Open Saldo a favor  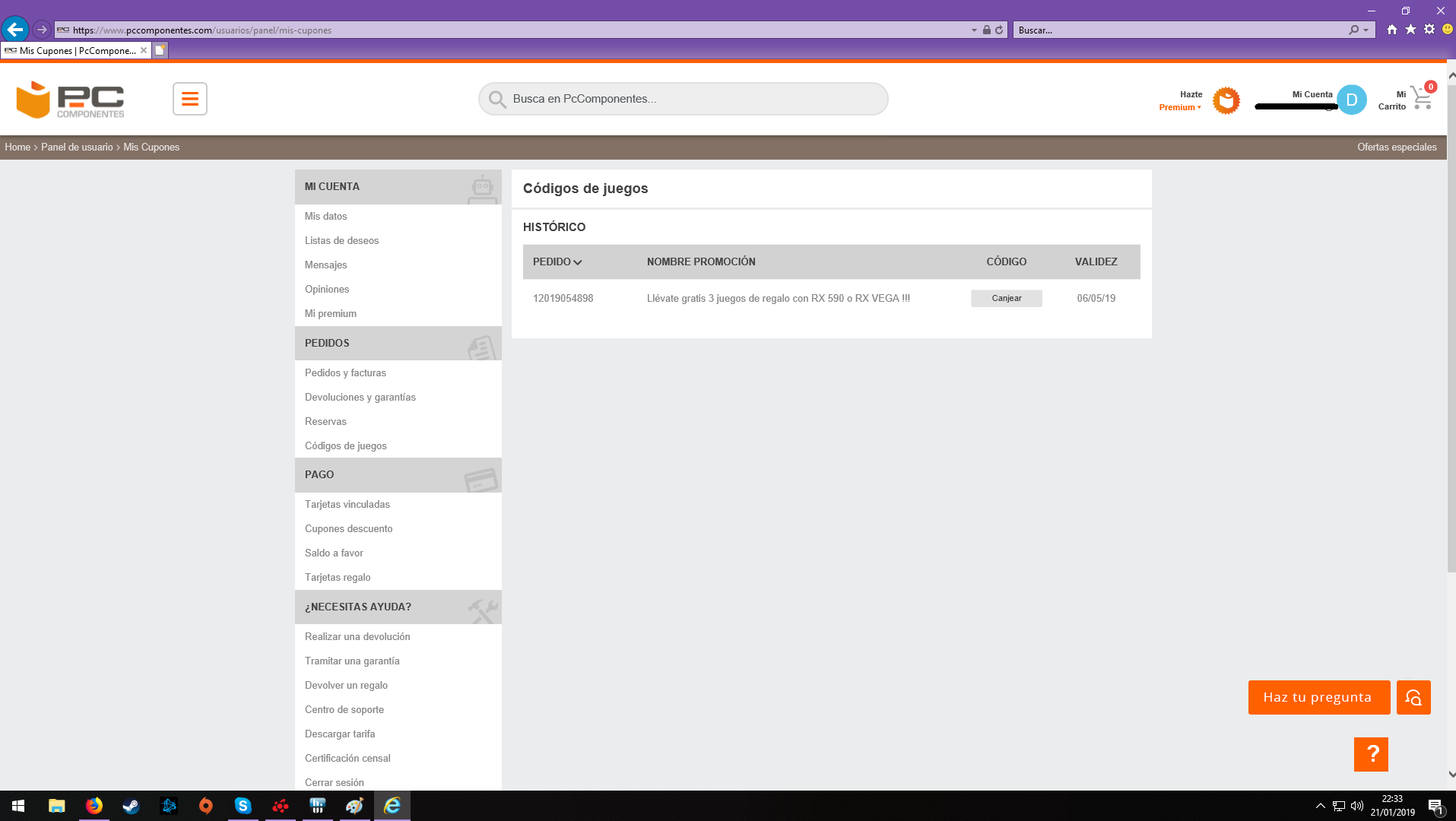point(334,553)
